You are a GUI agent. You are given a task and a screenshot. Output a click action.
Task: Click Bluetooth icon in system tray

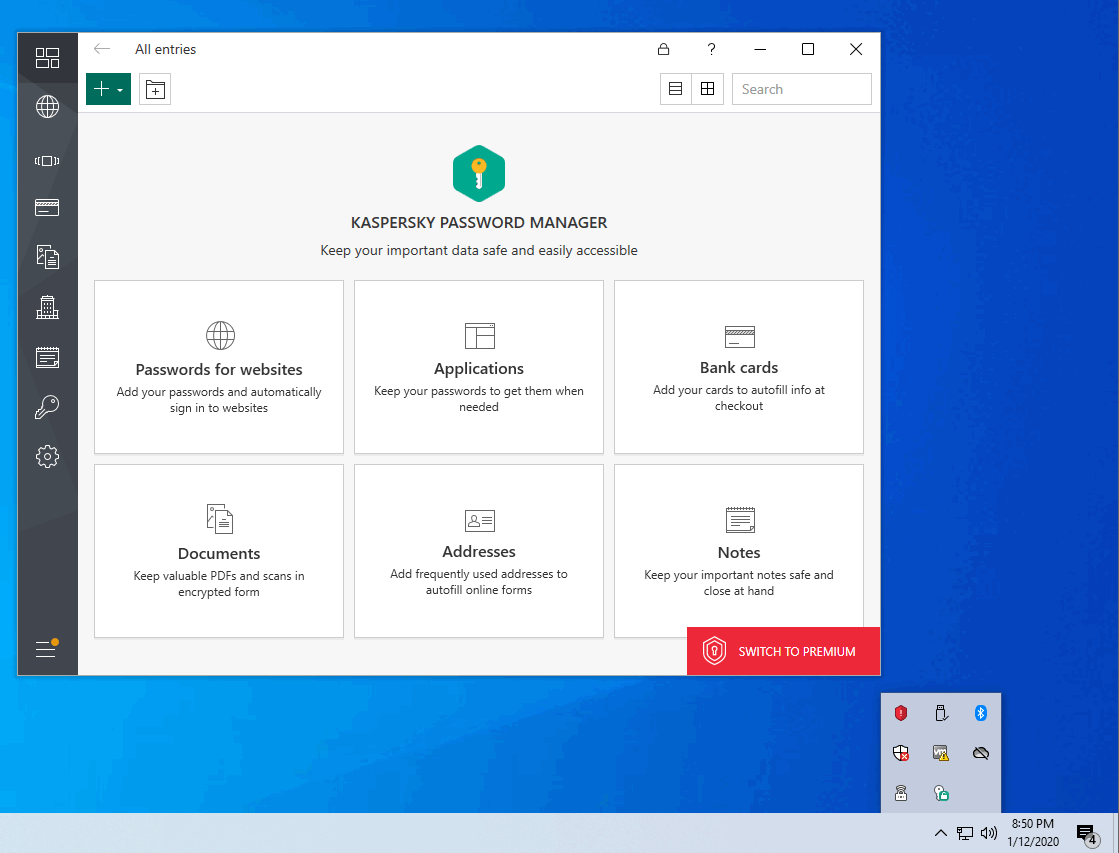click(981, 713)
